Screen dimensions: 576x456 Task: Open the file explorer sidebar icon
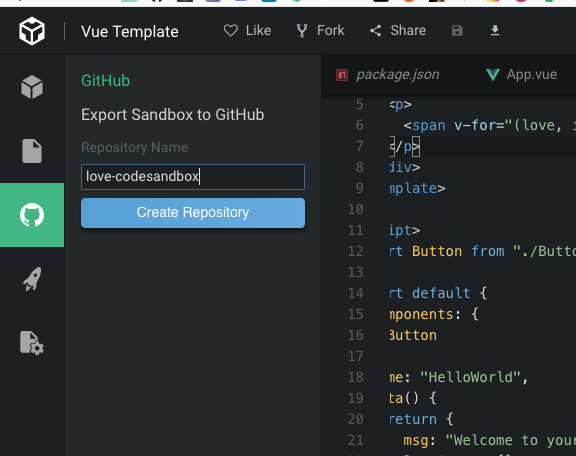pos(32,151)
